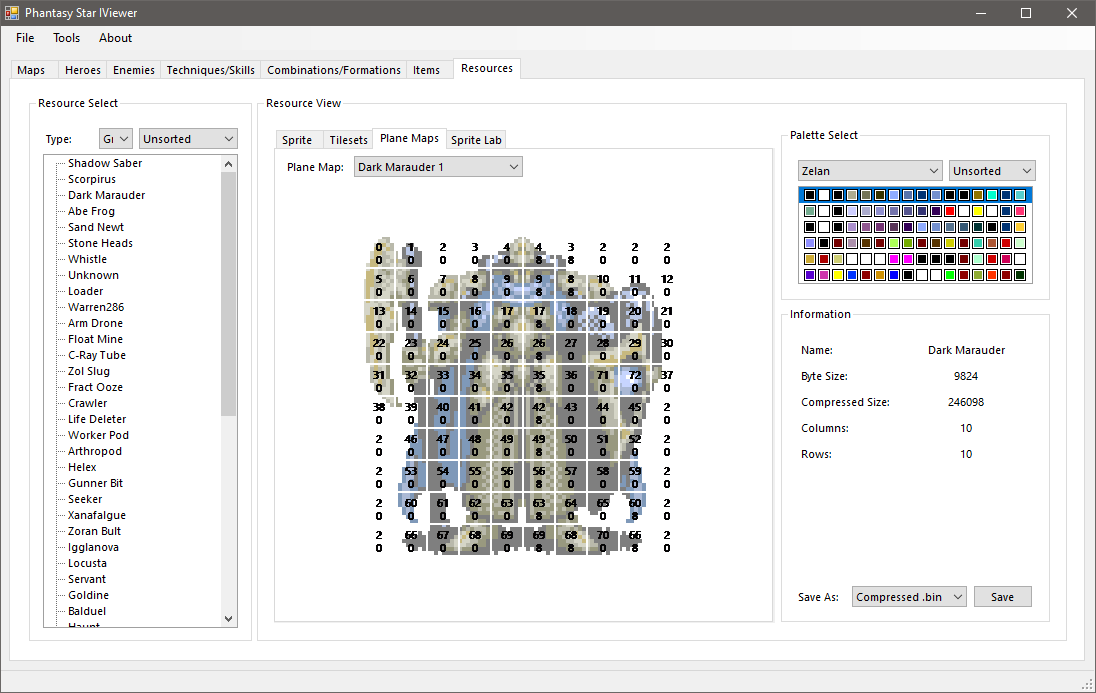Pick Crawler from the resource list
The width and height of the screenshot is (1096, 693).
click(87, 403)
